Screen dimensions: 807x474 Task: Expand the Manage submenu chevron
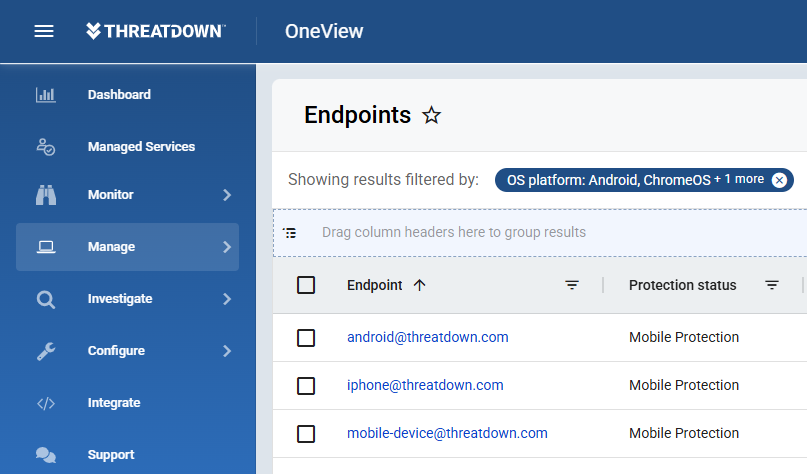coord(227,247)
